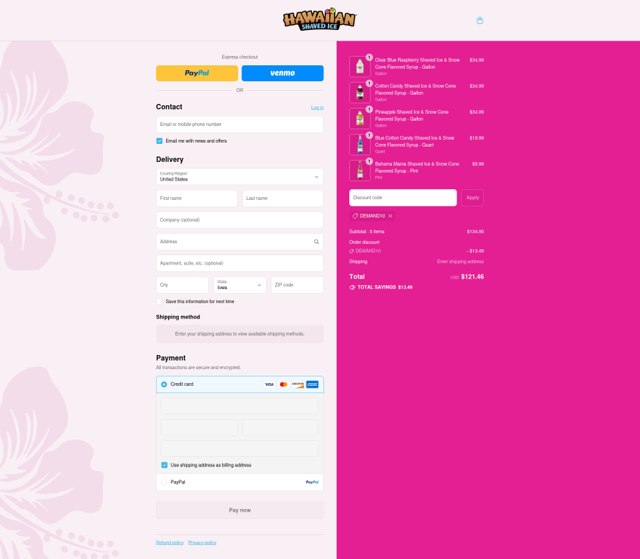This screenshot has height=559, width=640.
Task: Click the Pineapple syrup product name
Action: [x=411, y=115]
